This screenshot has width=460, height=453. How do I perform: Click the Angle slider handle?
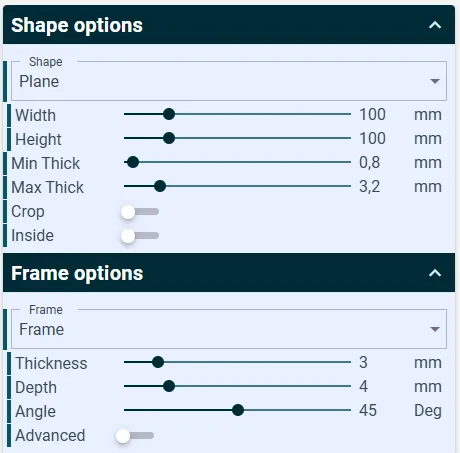click(238, 410)
